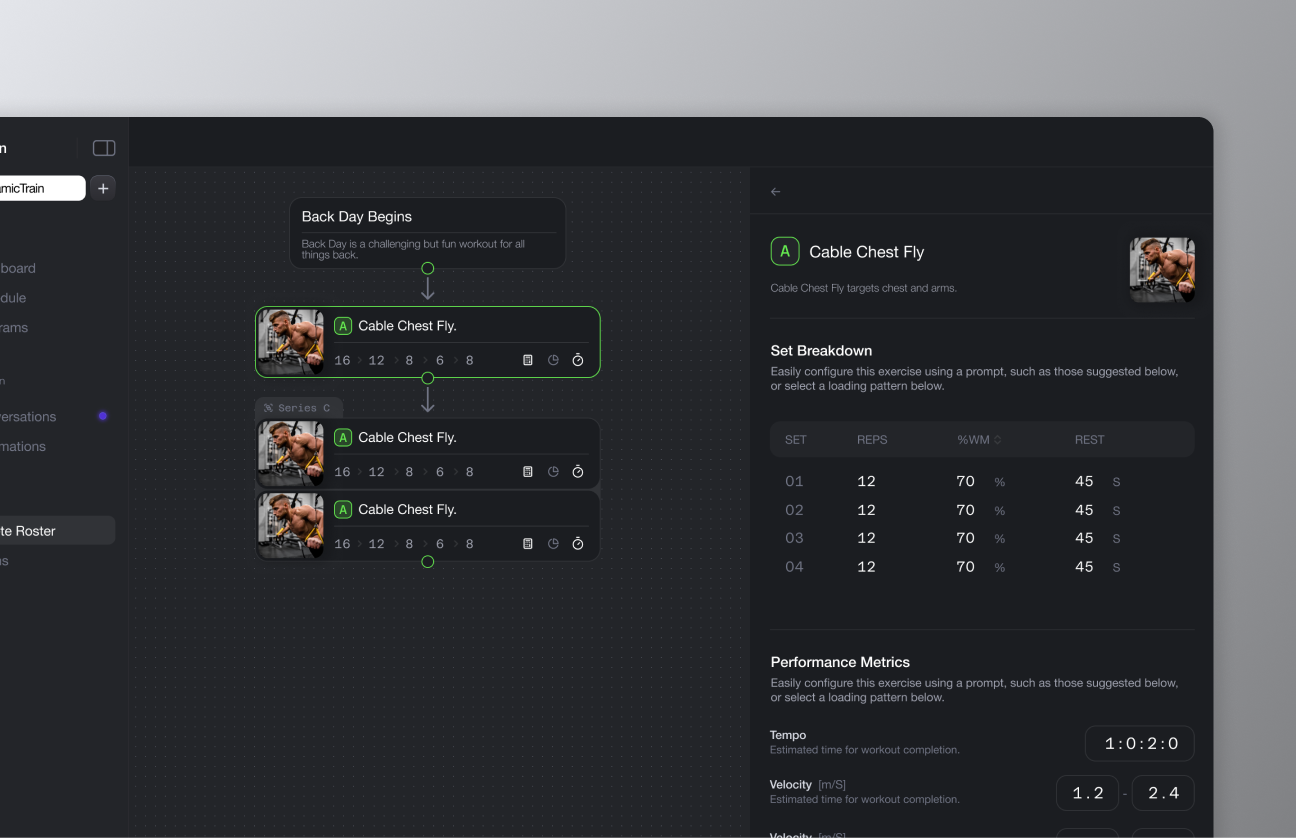Click the stopwatch icon on the upper Series C card
The image size is (1296, 838).
tap(578, 472)
